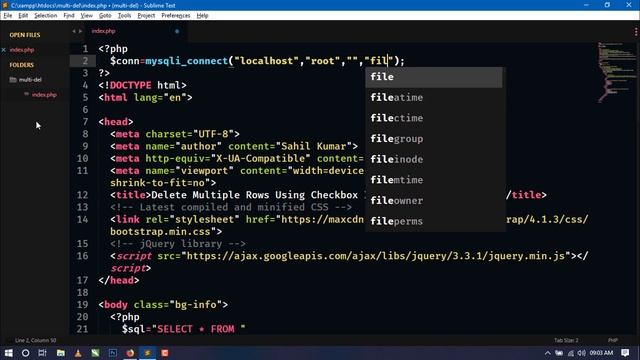Open the Edit menu
640x360 pixels.
[23, 16]
